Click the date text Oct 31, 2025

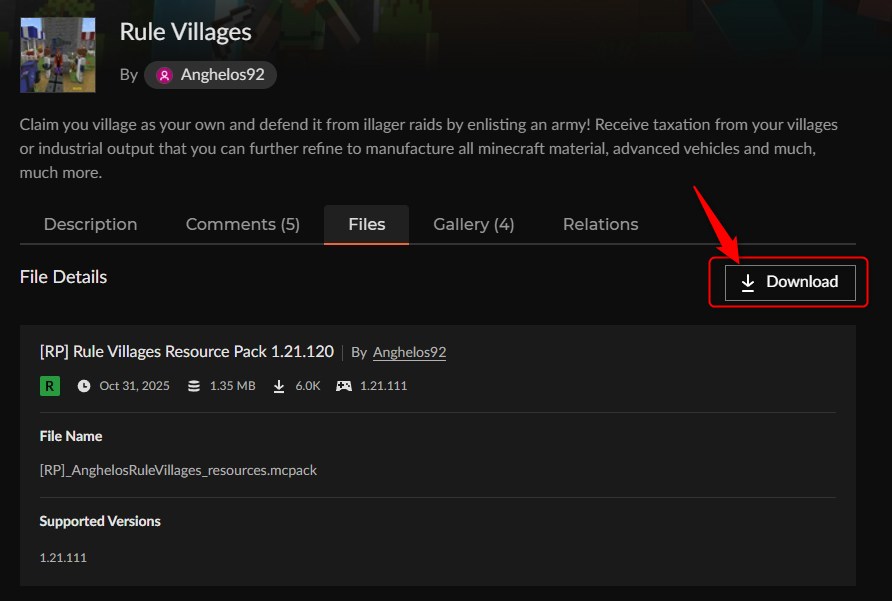tap(134, 386)
